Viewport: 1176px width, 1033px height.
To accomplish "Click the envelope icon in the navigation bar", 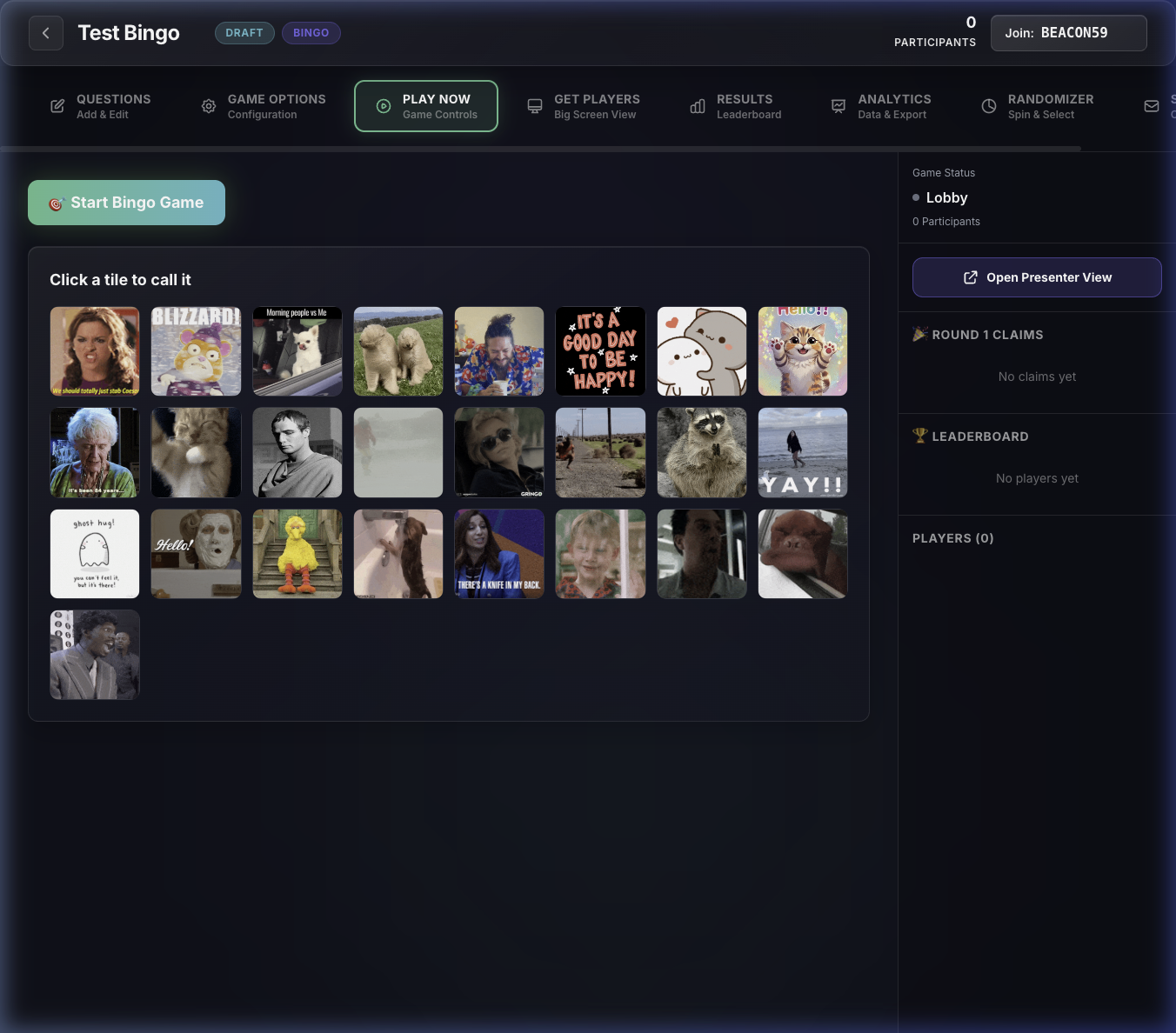I will coord(1153,105).
